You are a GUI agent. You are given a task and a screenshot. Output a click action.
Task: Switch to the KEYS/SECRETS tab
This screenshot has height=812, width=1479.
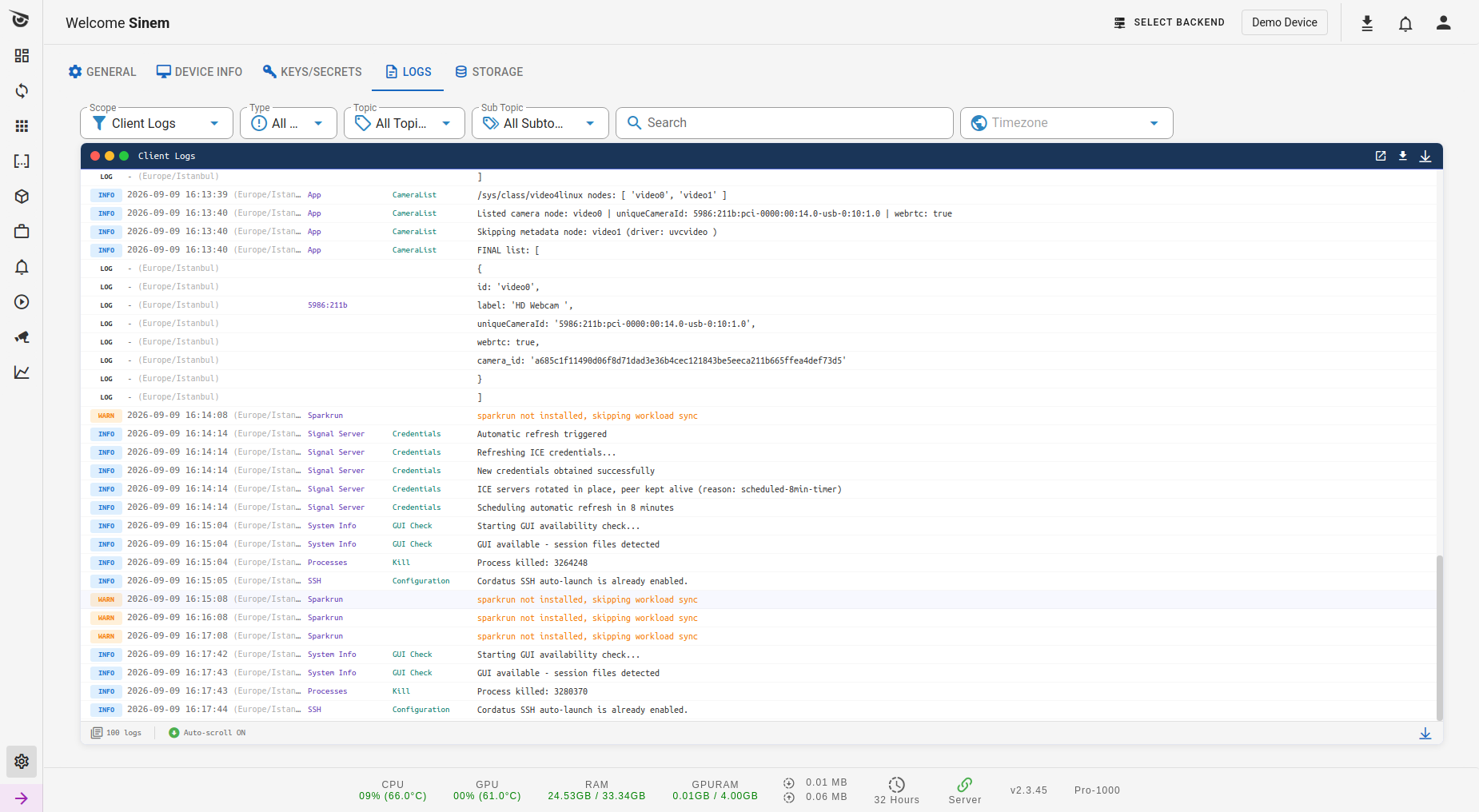[313, 72]
